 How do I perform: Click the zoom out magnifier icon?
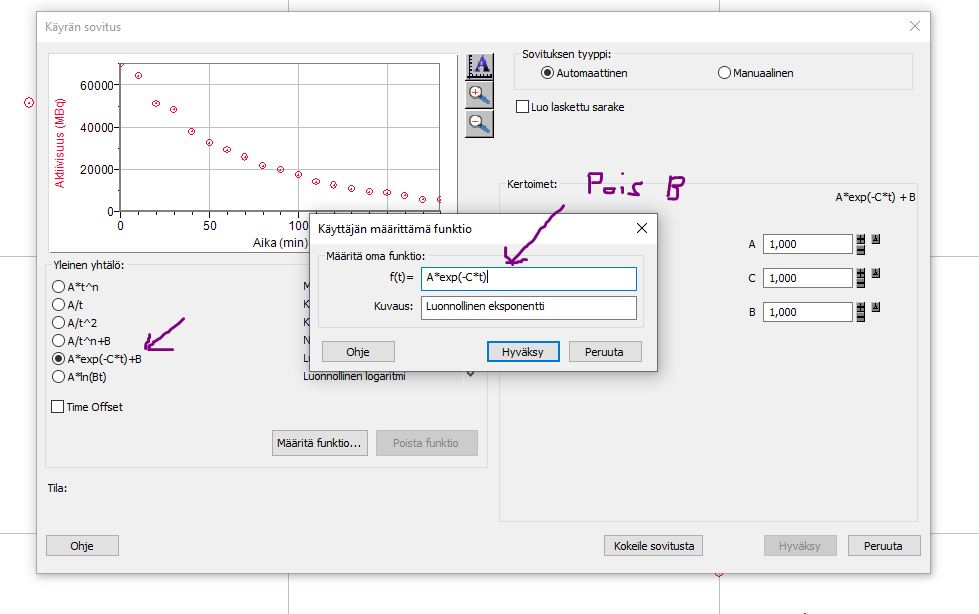(480, 123)
